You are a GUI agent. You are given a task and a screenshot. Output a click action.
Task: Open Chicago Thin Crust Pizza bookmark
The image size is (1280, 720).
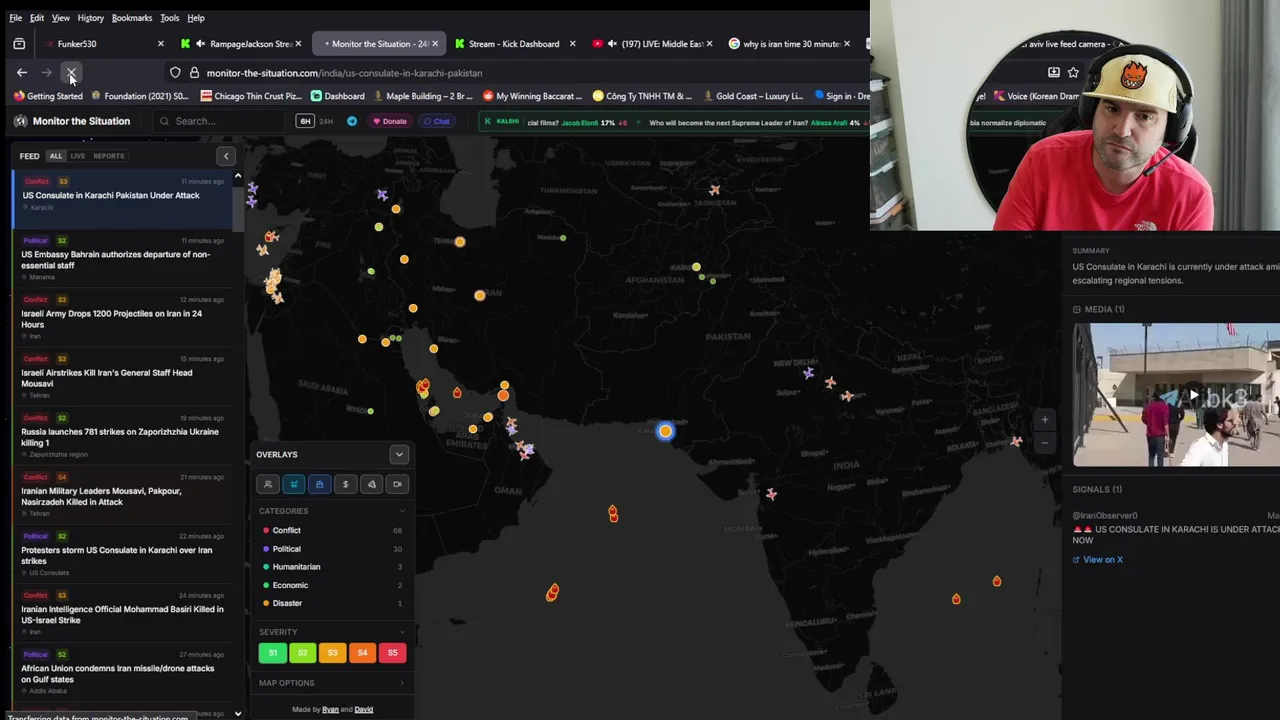click(x=251, y=96)
